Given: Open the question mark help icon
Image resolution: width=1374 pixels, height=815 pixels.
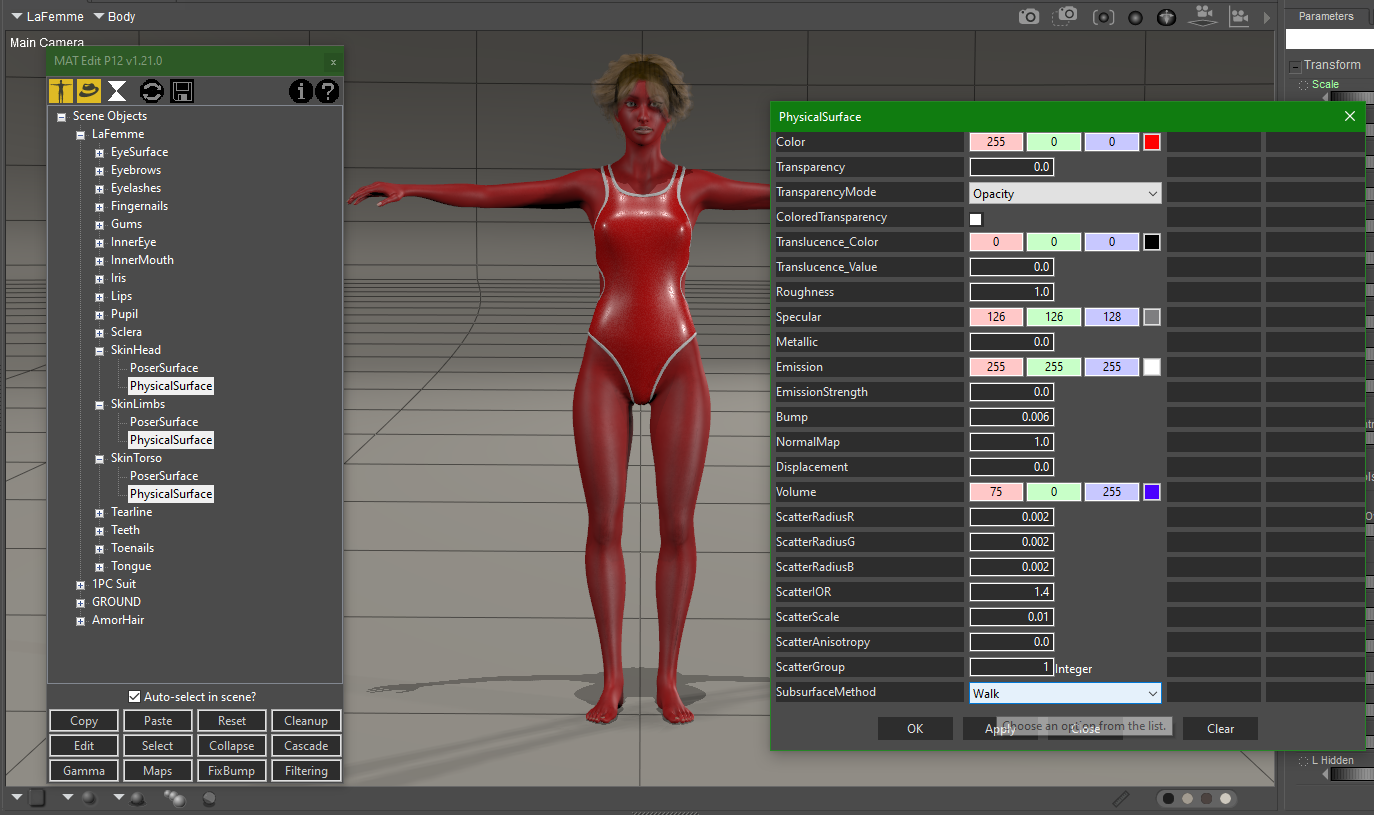Looking at the screenshot, I should click(x=327, y=91).
